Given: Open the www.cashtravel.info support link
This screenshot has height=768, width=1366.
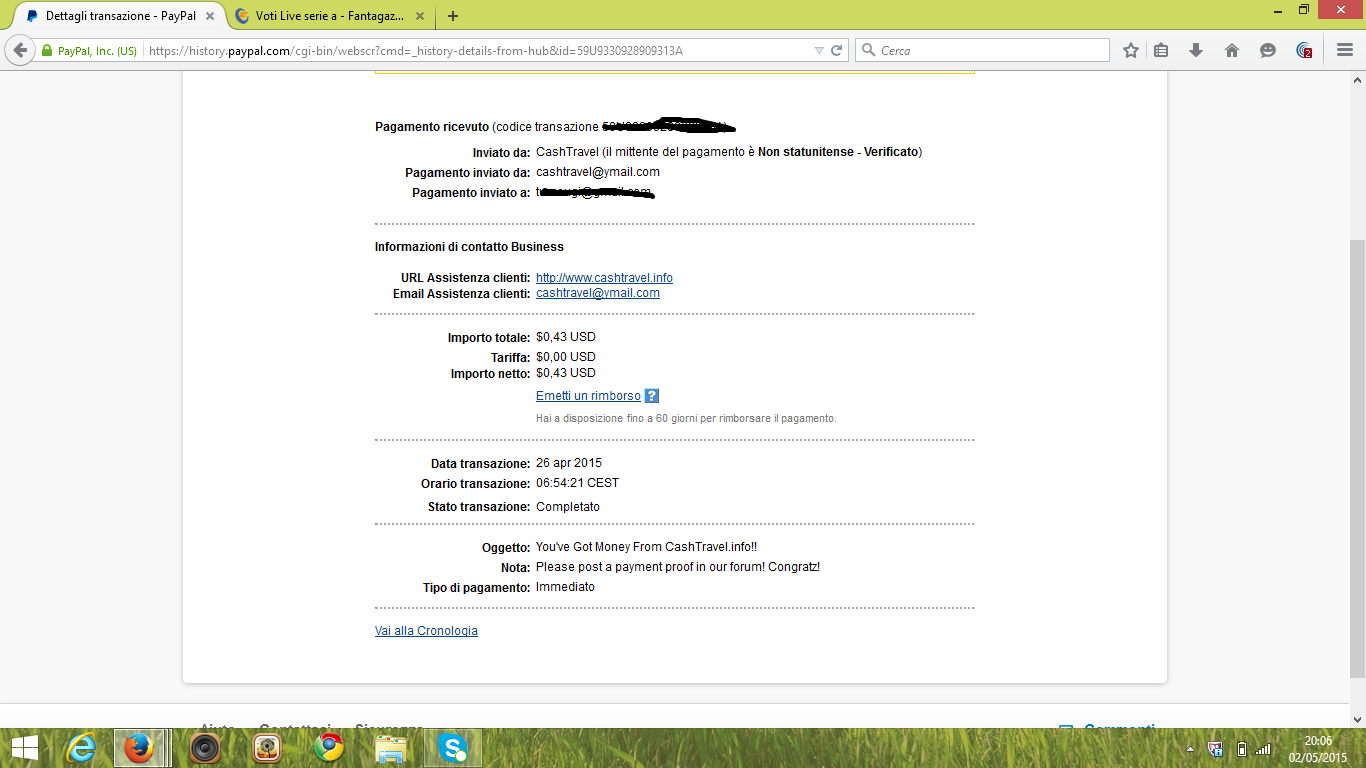Looking at the screenshot, I should (x=604, y=278).
